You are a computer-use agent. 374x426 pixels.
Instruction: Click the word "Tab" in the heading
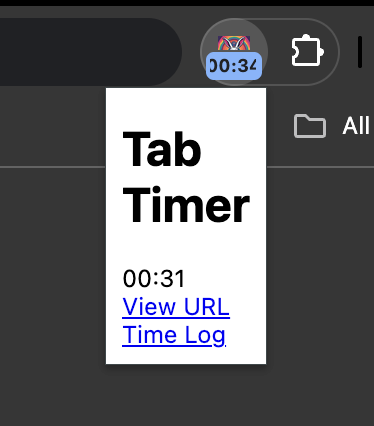(162, 149)
